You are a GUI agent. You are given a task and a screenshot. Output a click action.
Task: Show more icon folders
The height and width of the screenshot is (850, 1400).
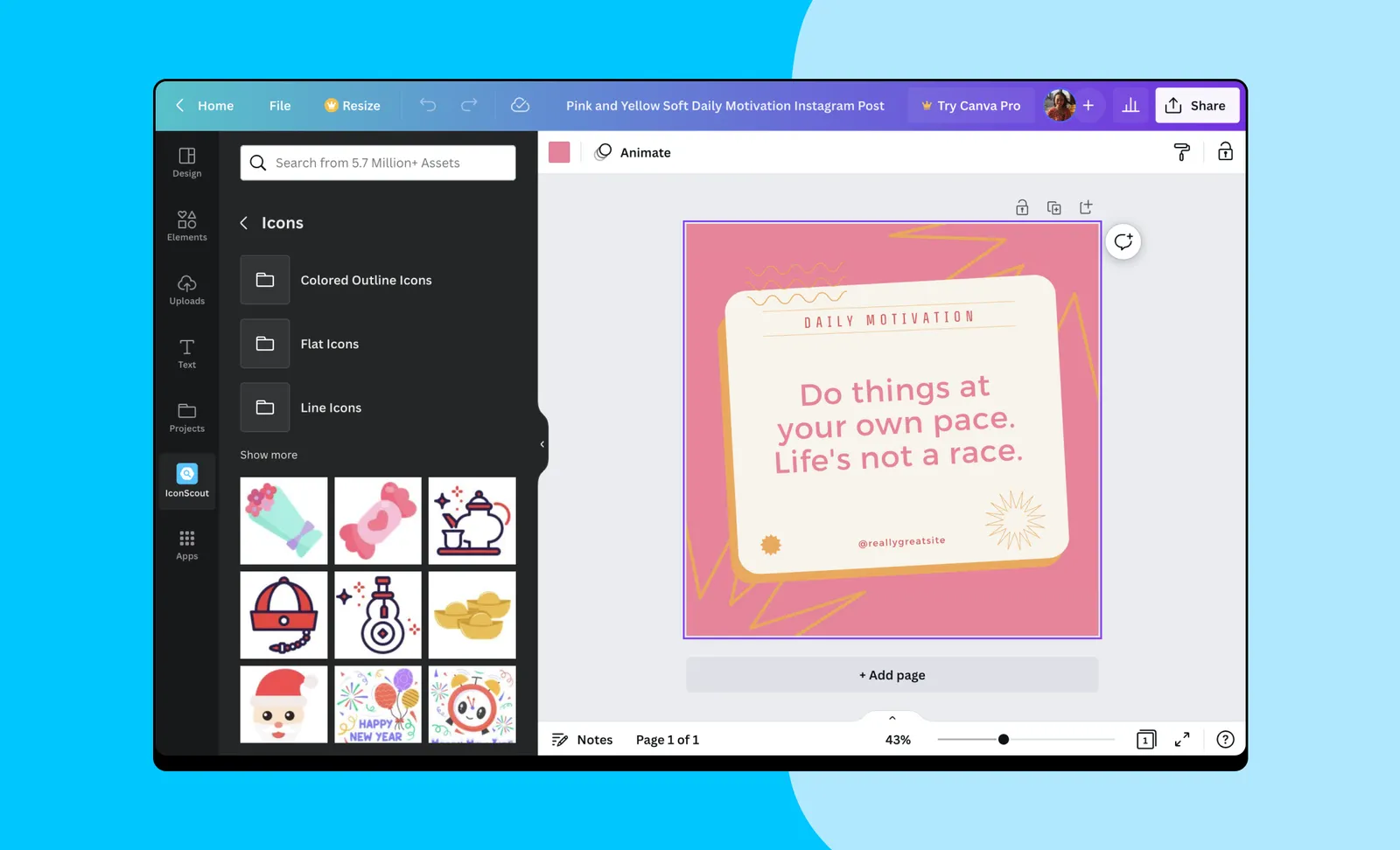(x=268, y=454)
